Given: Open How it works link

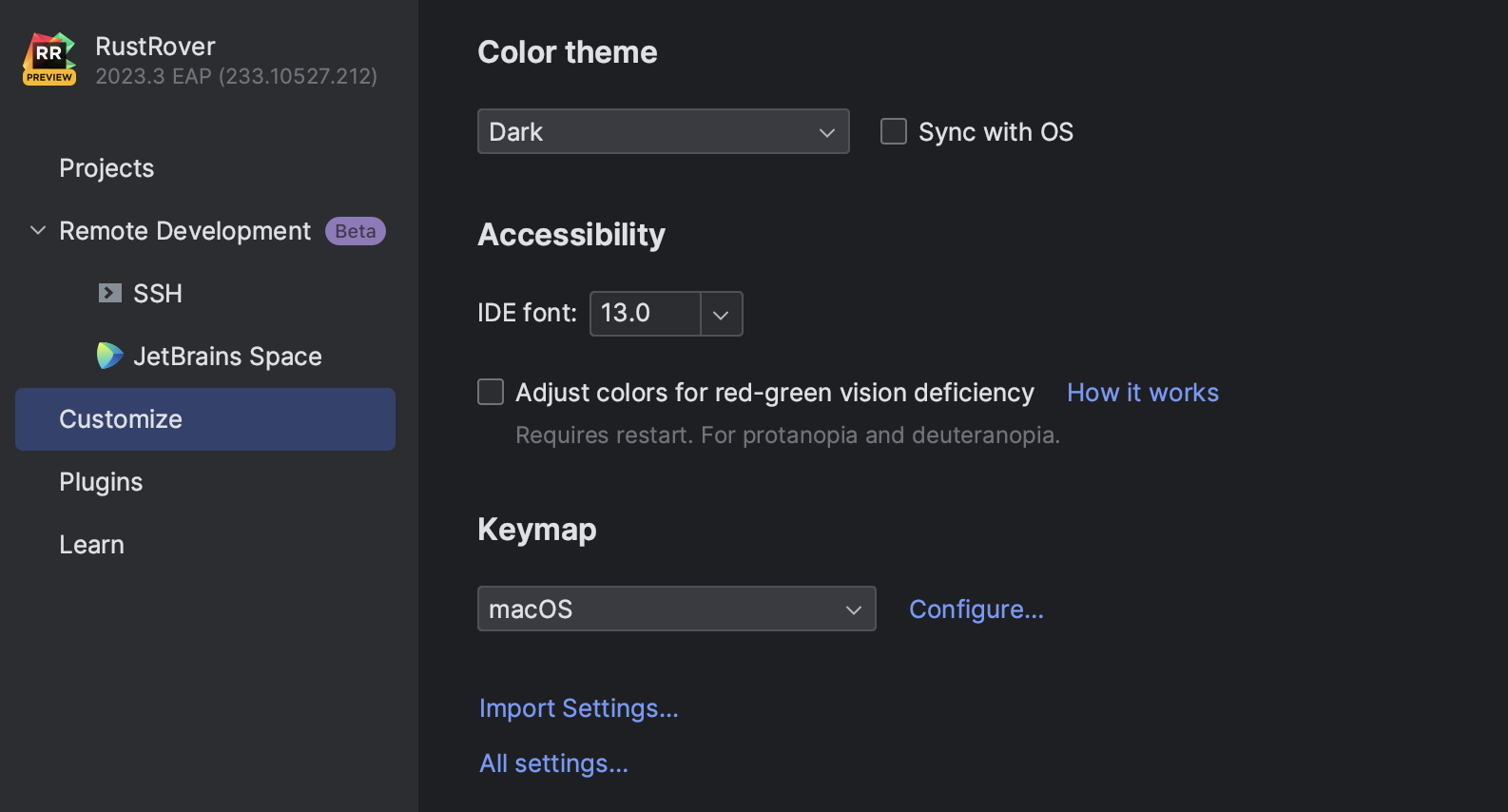Looking at the screenshot, I should point(1142,393).
